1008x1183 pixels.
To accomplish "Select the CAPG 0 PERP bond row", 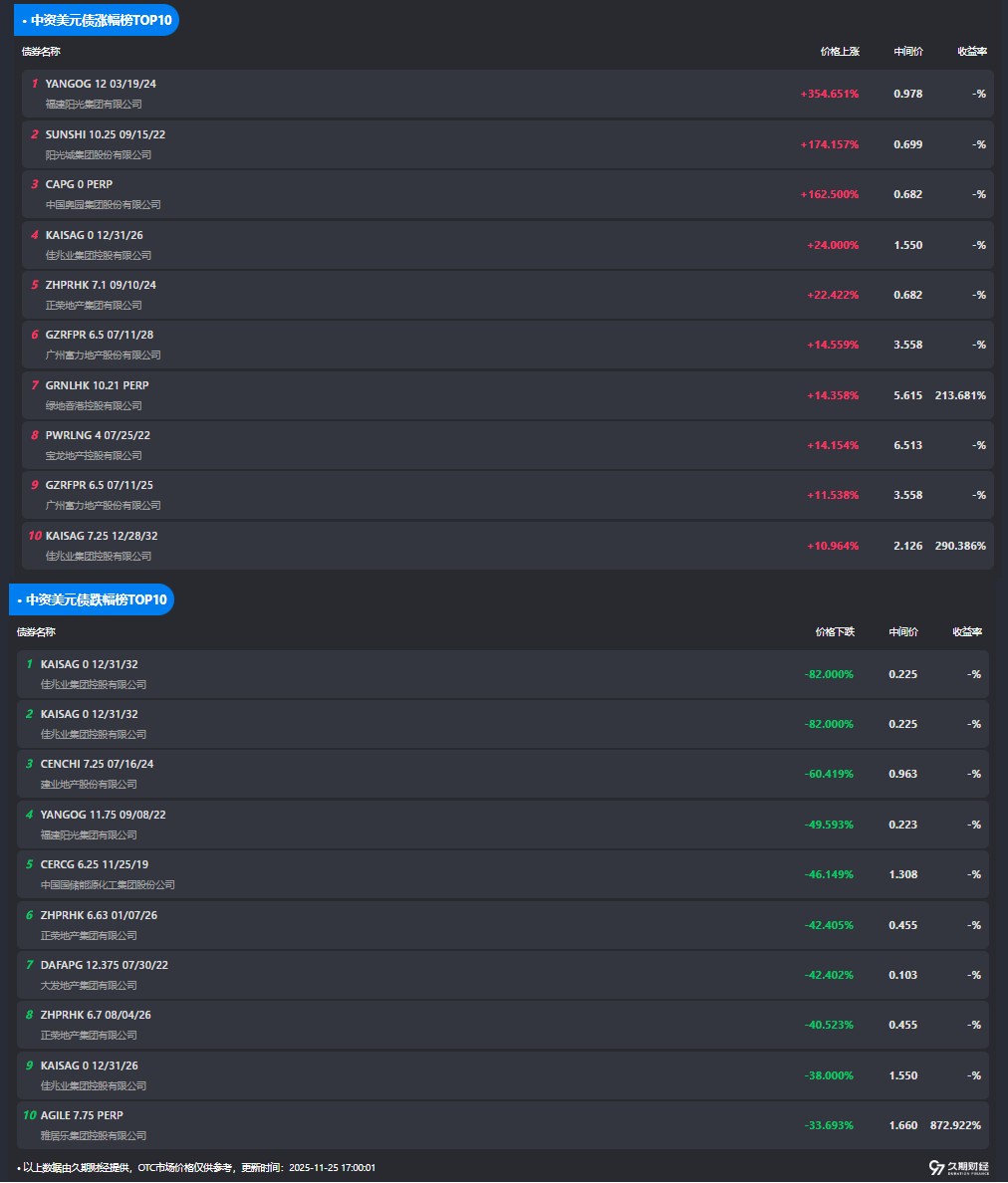I will point(398,194).
